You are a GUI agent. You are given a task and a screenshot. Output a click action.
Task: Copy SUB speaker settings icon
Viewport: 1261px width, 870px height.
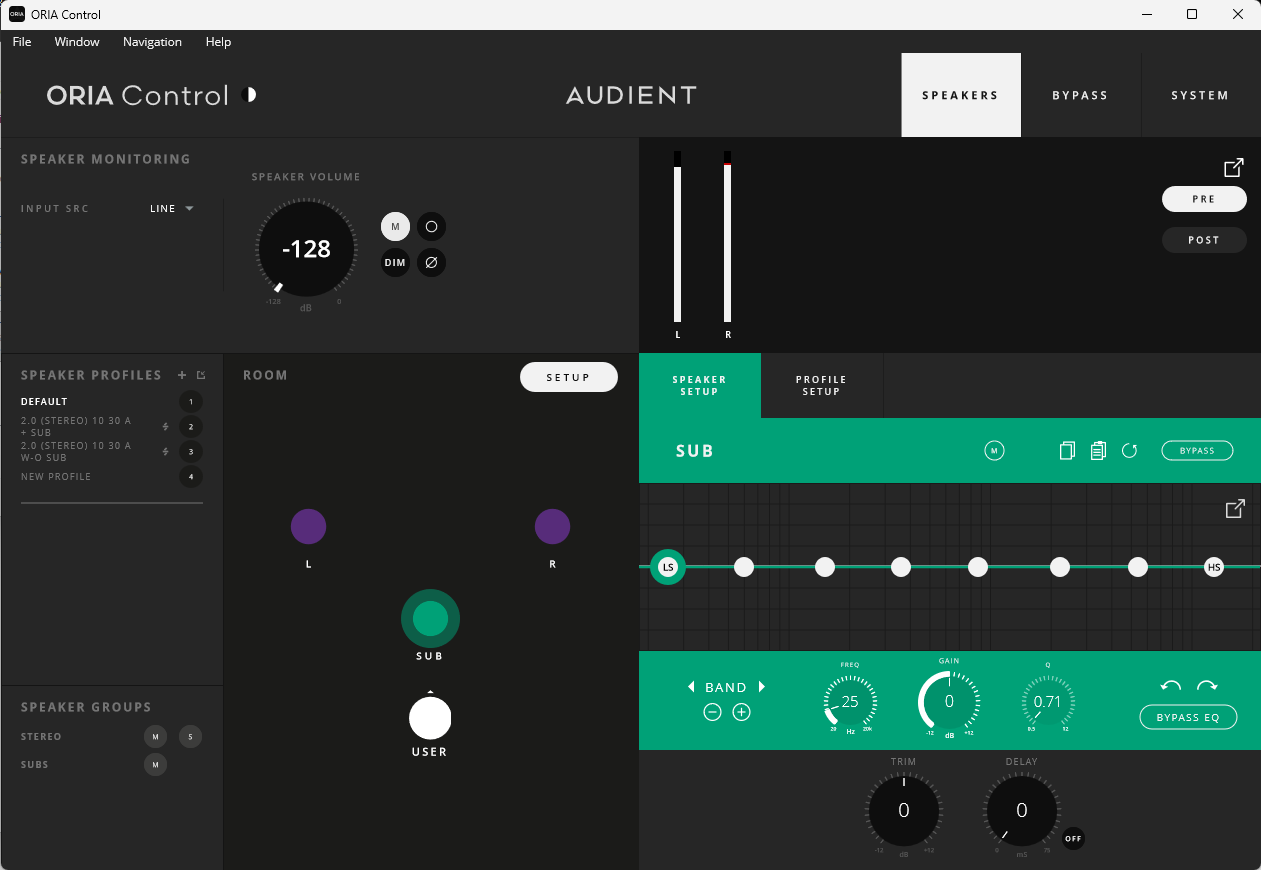click(x=1067, y=451)
